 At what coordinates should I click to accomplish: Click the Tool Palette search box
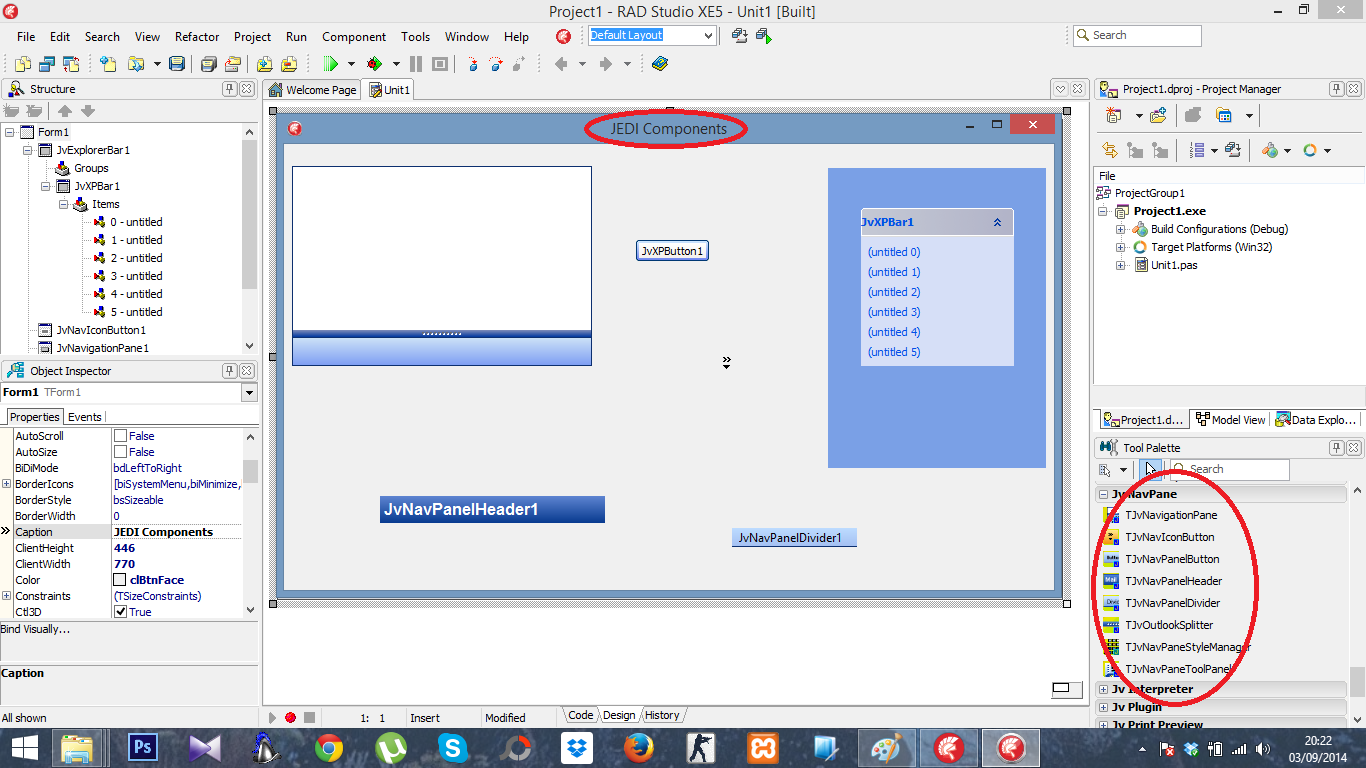click(x=1232, y=469)
